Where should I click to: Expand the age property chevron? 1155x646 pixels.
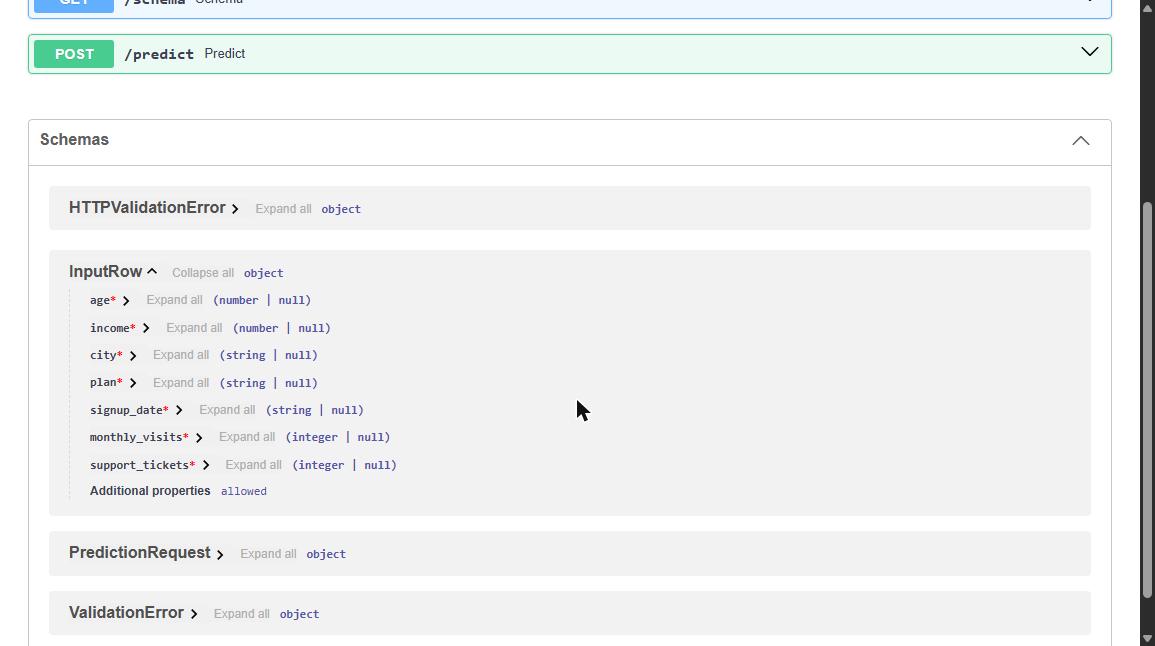pos(126,301)
